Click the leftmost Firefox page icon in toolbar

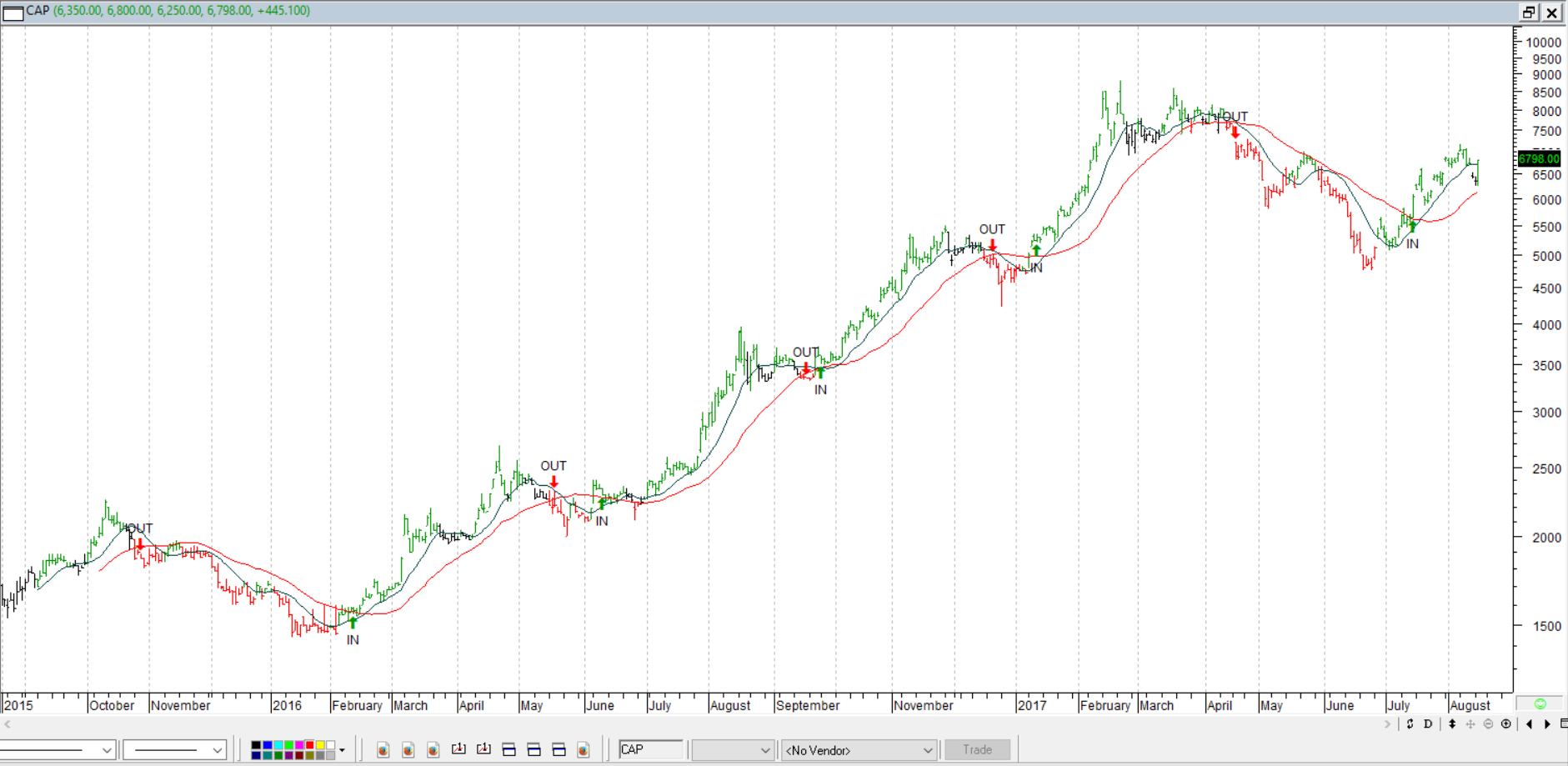click(383, 749)
